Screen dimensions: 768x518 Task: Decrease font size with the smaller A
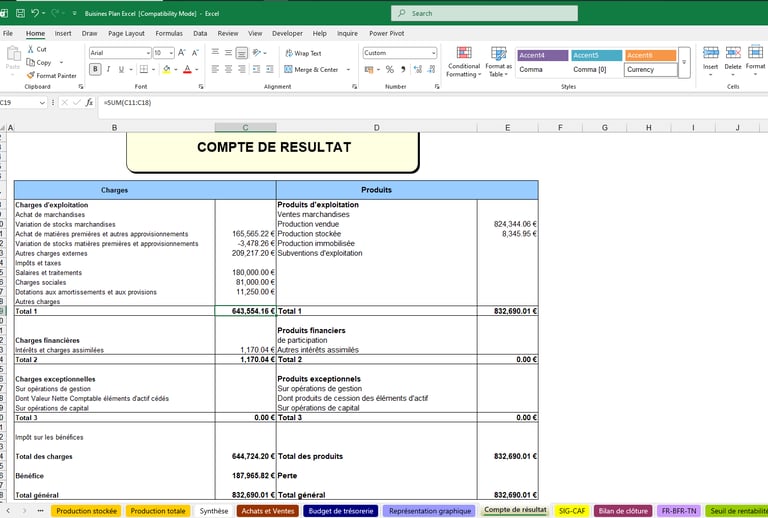coord(195,53)
